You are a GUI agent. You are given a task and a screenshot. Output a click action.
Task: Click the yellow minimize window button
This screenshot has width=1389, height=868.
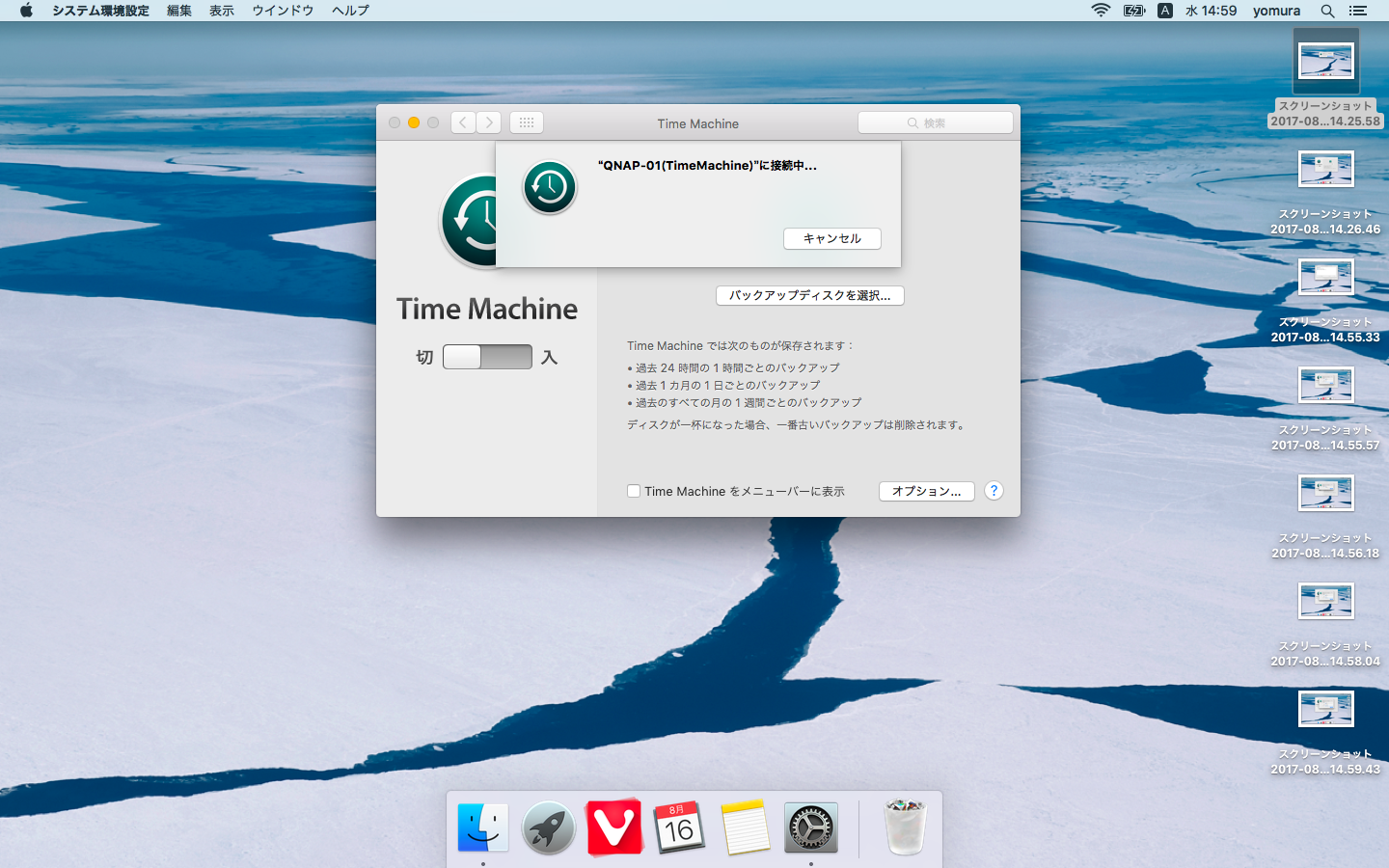414,122
